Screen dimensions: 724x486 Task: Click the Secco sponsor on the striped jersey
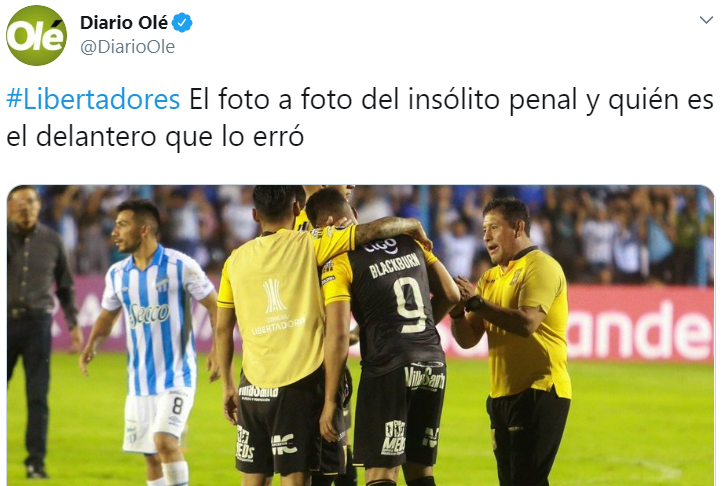[x=149, y=313]
